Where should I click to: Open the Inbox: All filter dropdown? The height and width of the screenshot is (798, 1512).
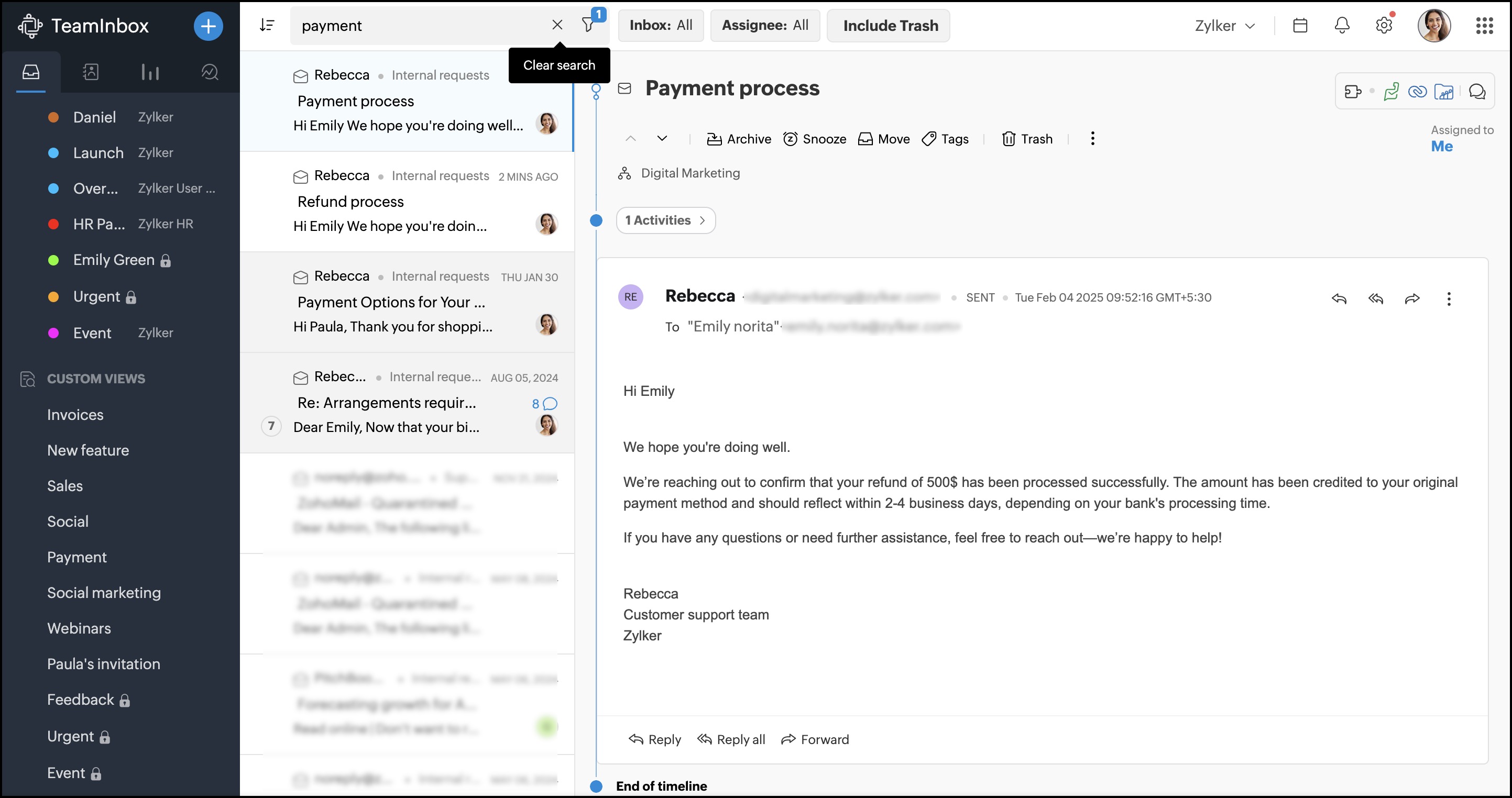pyautogui.click(x=660, y=25)
